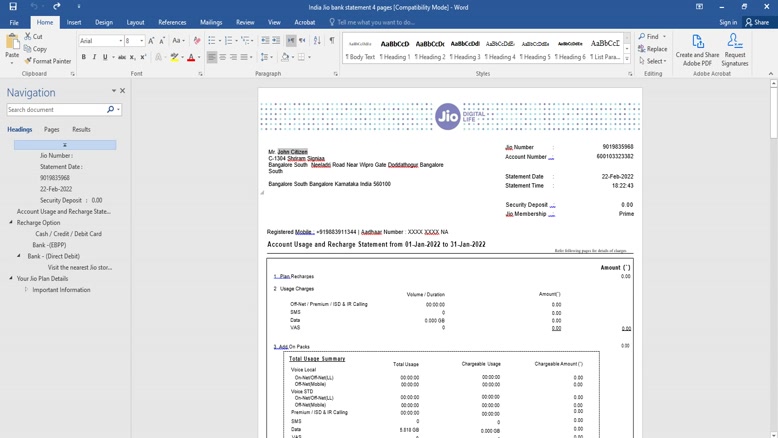Click the Show/Hide paragraph marks icon

pyautogui.click(x=332, y=40)
